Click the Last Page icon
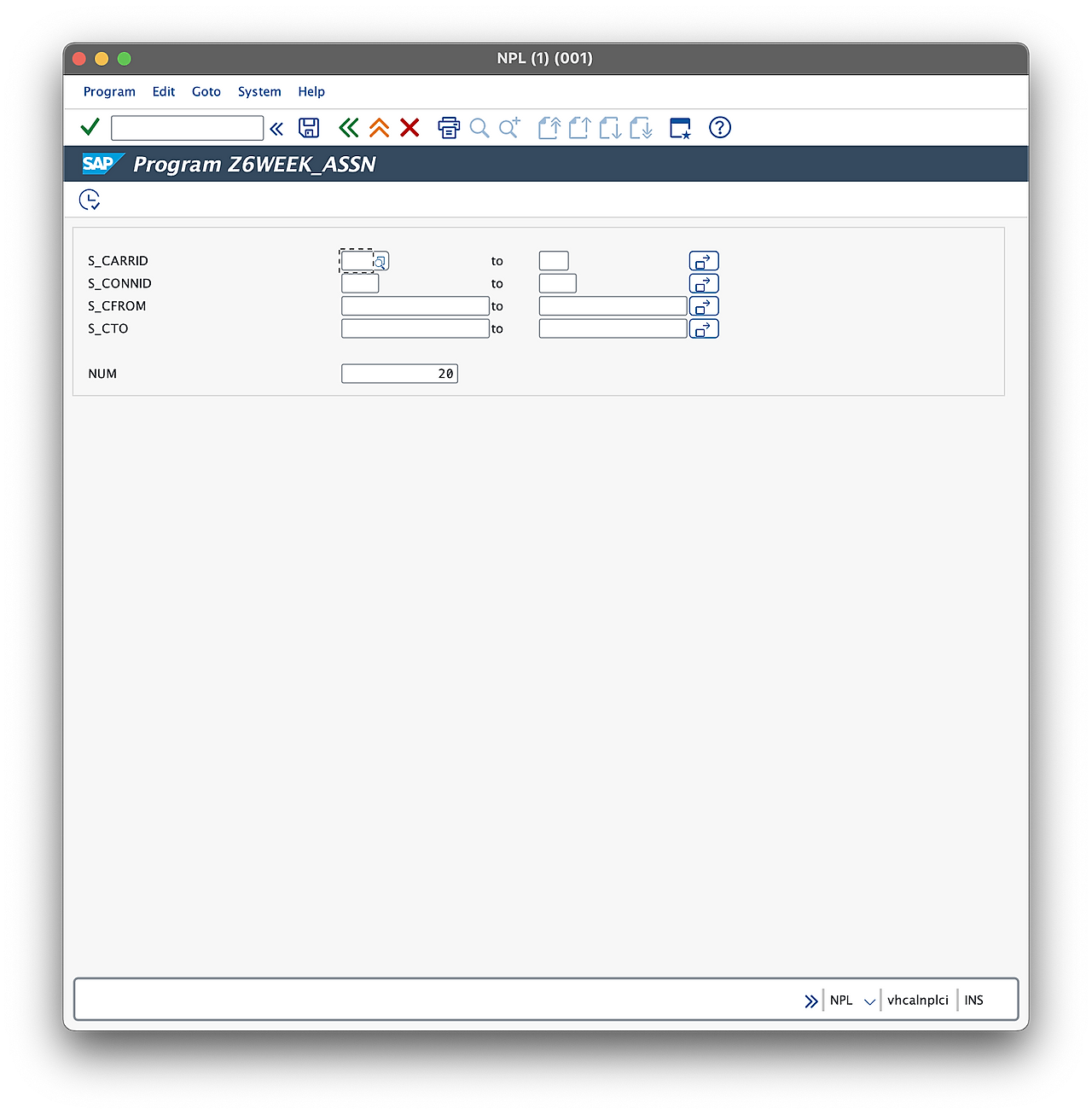This screenshot has height=1114, width=1092. click(641, 128)
